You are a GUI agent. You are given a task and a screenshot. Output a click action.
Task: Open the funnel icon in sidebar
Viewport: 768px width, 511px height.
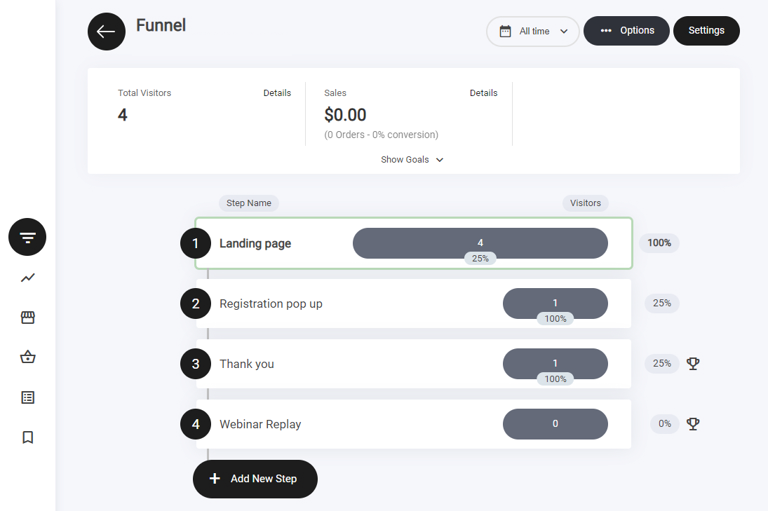coord(28,237)
